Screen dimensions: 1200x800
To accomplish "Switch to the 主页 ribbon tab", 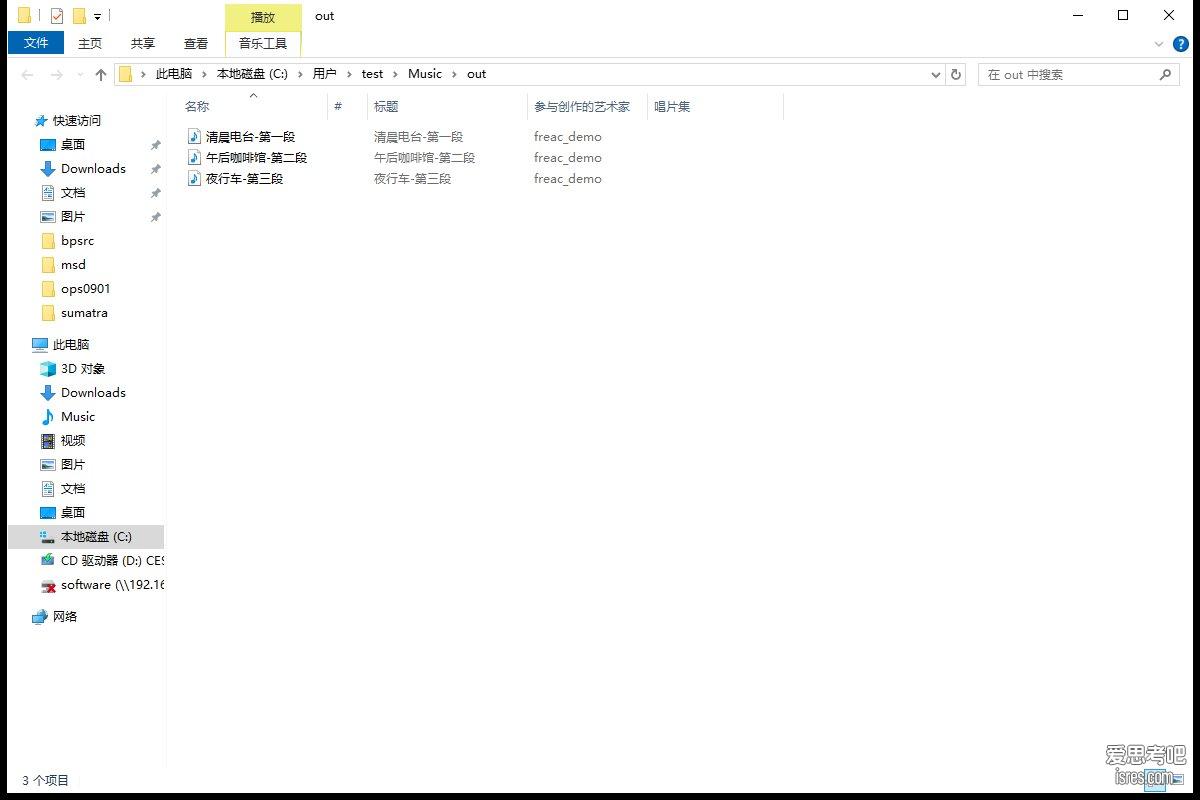I will 90,43.
